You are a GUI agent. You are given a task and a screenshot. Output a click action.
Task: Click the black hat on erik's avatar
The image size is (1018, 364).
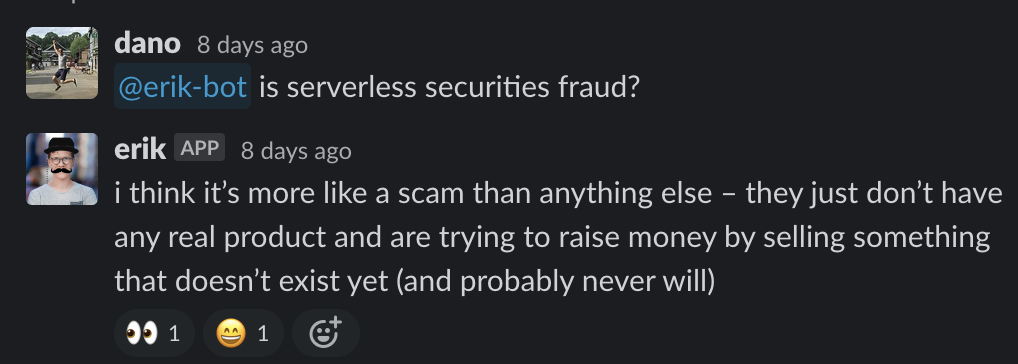point(61,146)
